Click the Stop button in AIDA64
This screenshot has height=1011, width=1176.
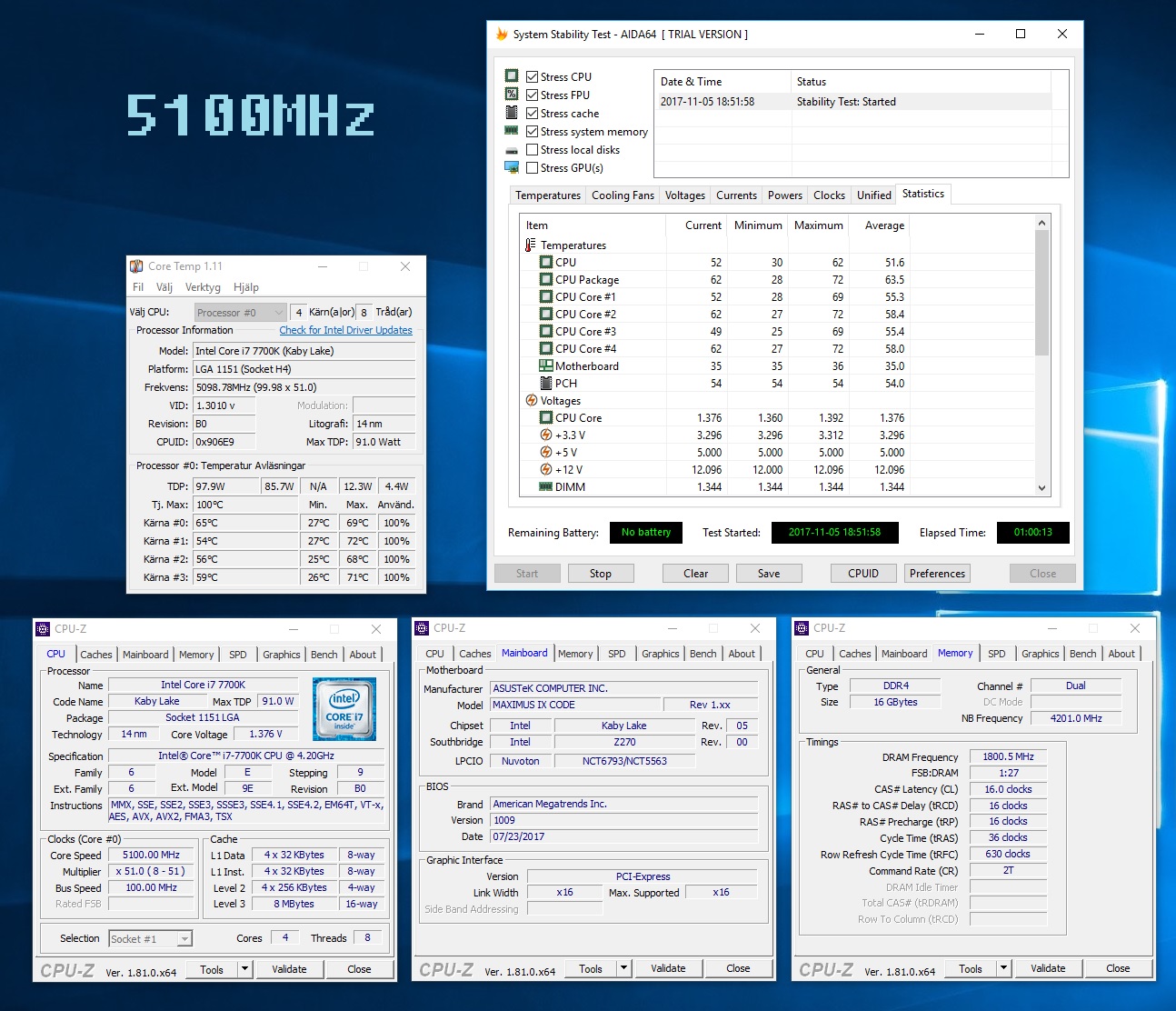point(601,574)
